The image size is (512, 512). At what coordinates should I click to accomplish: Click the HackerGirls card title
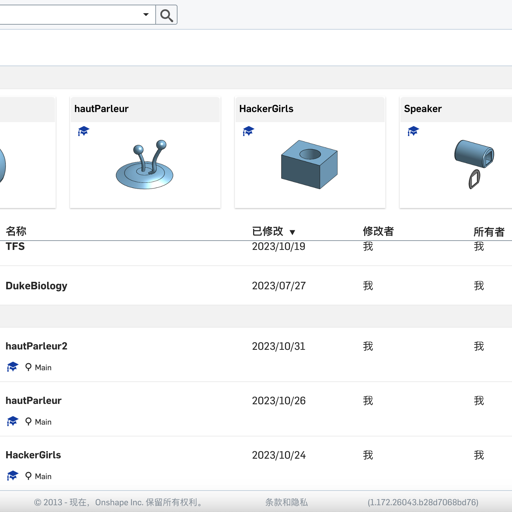(x=266, y=109)
